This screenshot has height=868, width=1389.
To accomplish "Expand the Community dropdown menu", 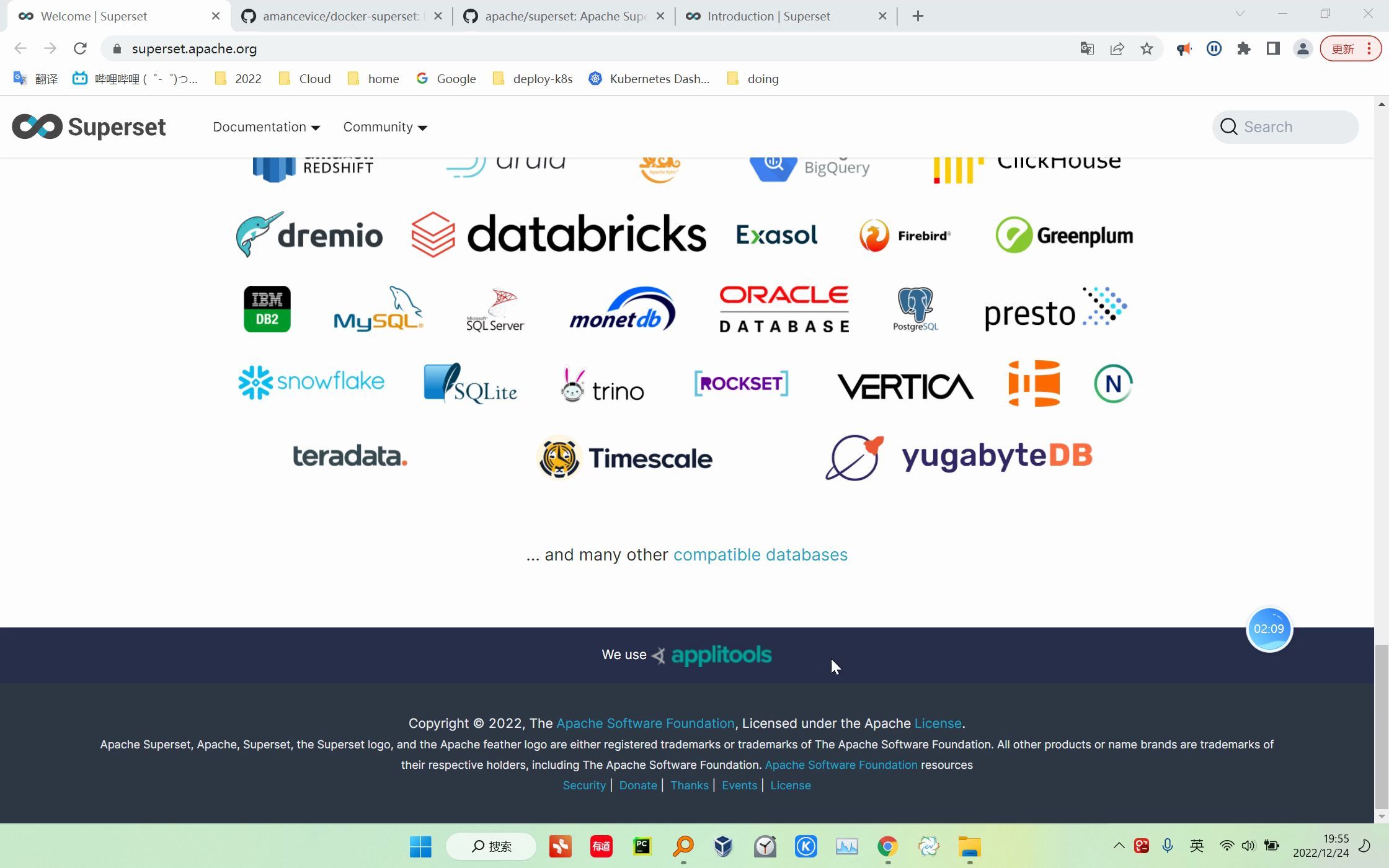I will 384,127.
